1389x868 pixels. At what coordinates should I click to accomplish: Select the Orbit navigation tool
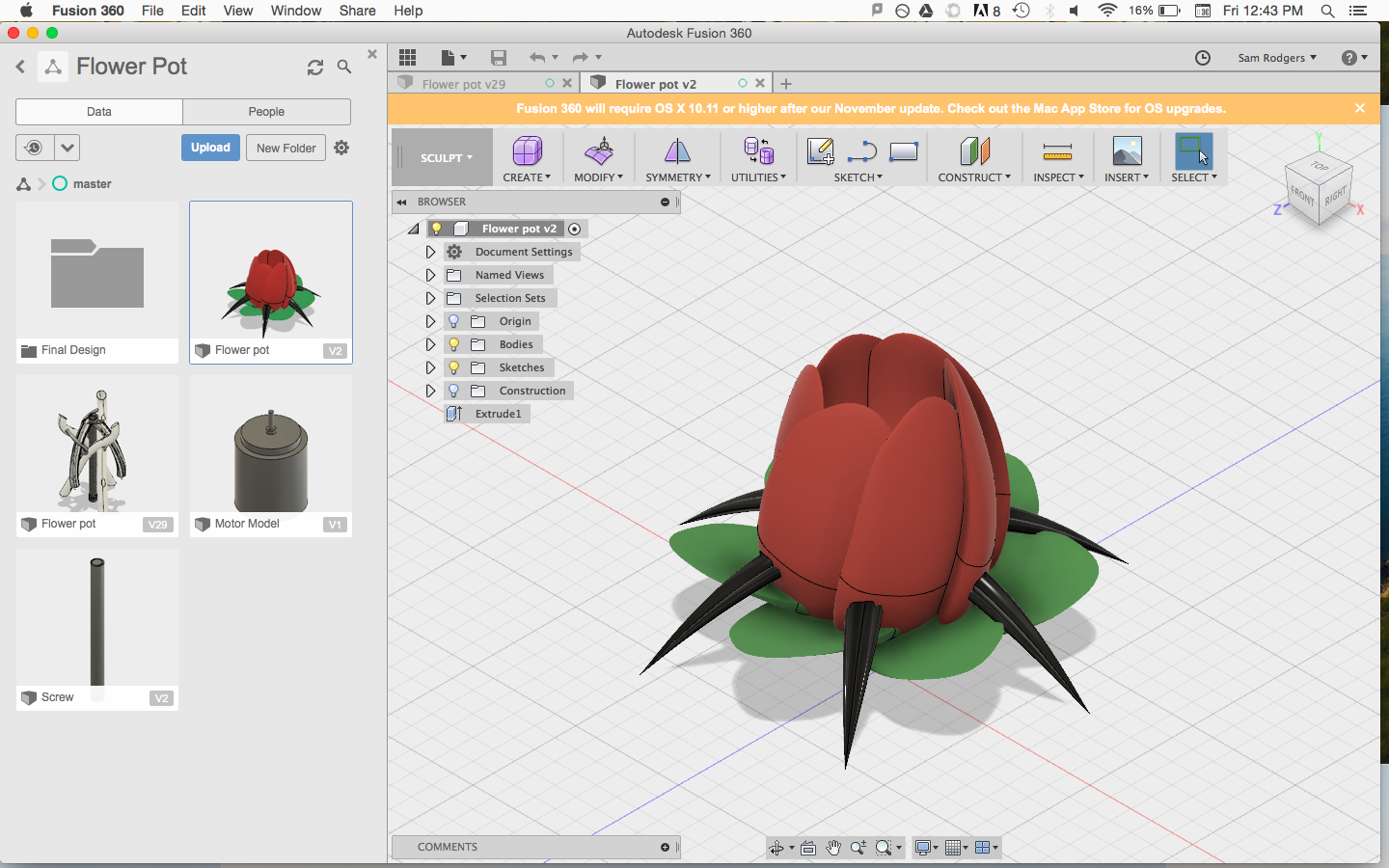coord(776,848)
